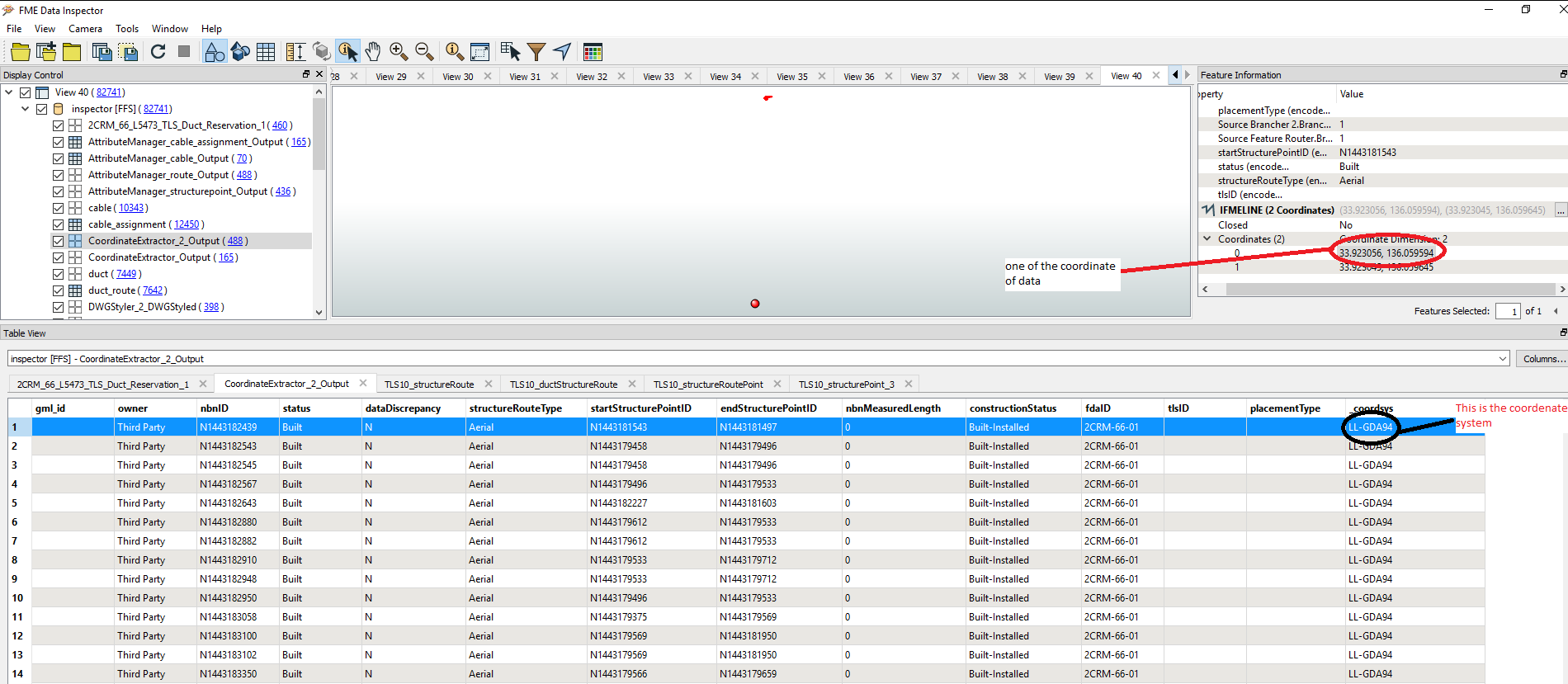Go to previous selected feature arrow
The width and height of the screenshot is (1568, 684).
coord(1556,311)
